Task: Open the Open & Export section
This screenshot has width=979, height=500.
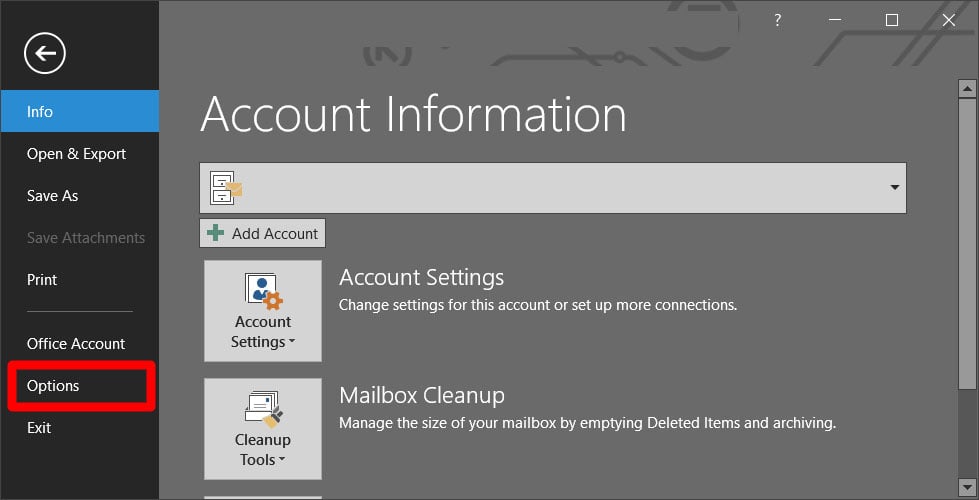Action: pos(76,154)
